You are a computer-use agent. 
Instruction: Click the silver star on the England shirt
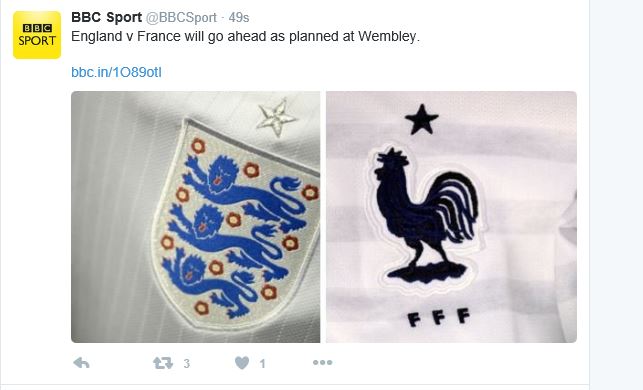(x=276, y=117)
